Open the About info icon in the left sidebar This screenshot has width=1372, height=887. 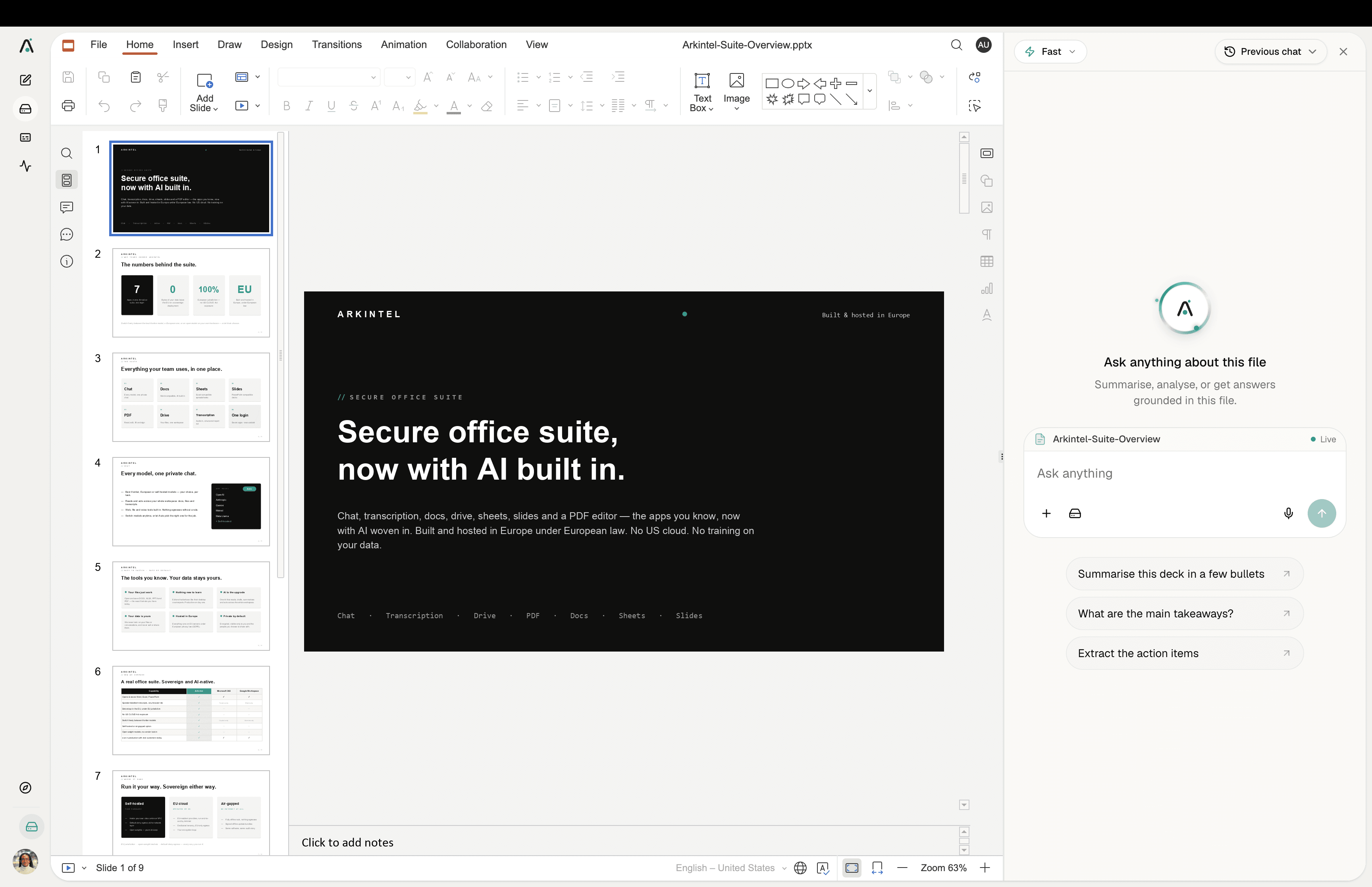point(67,262)
